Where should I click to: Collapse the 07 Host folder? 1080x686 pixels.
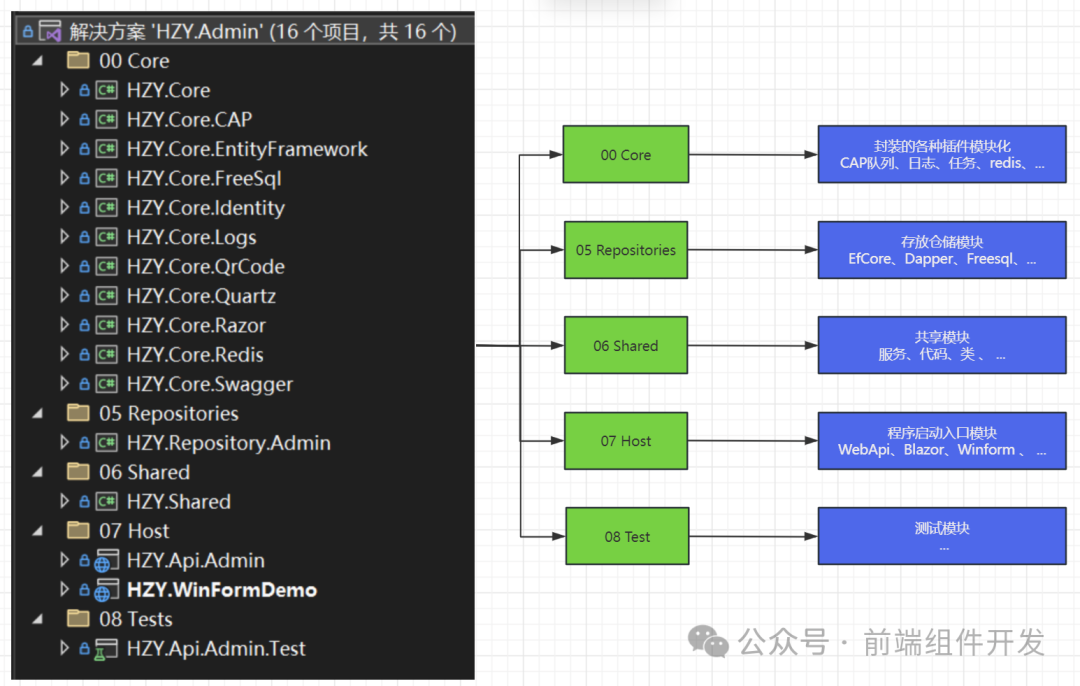pyautogui.click(x=38, y=531)
